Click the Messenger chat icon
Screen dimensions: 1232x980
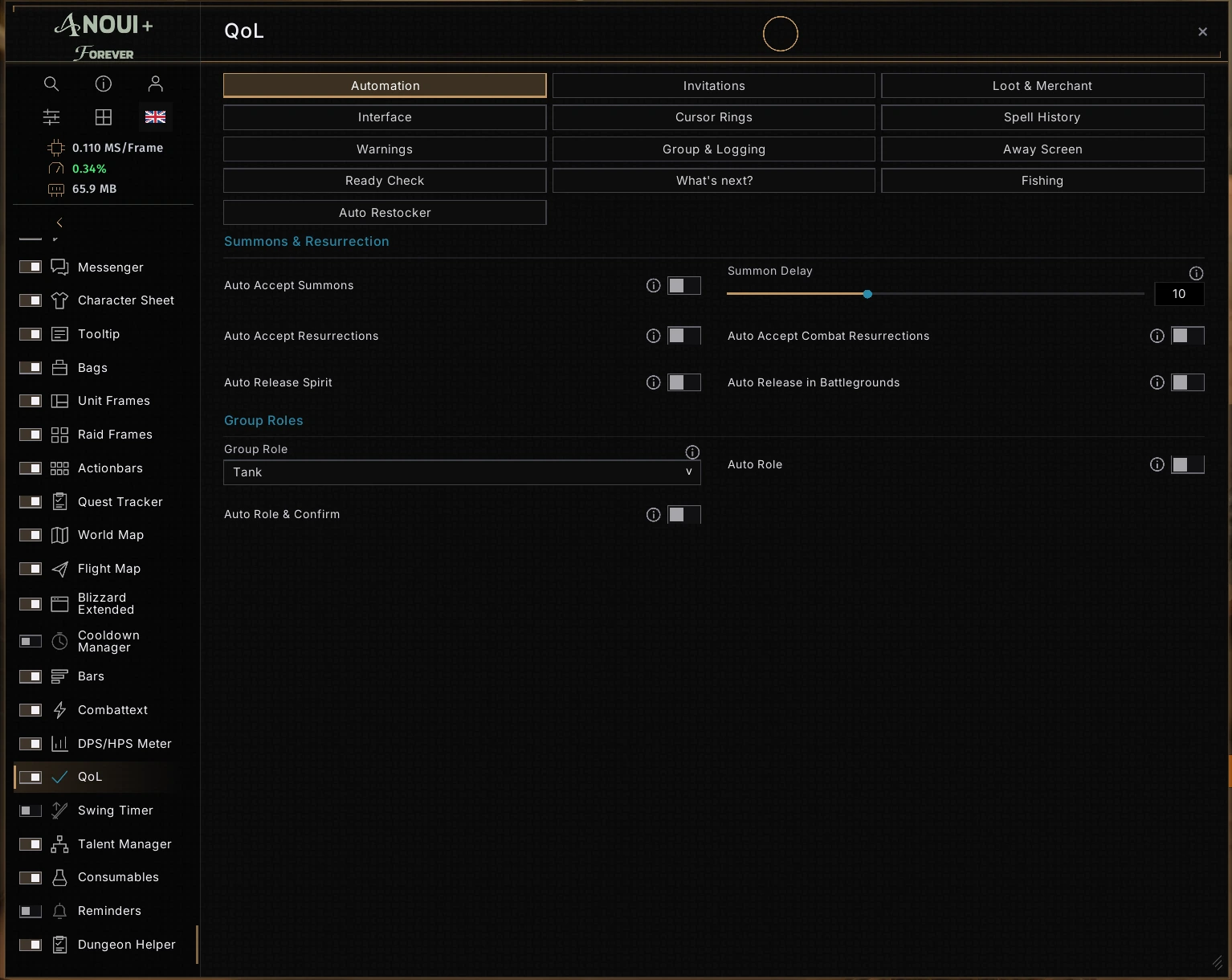click(x=59, y=267)
